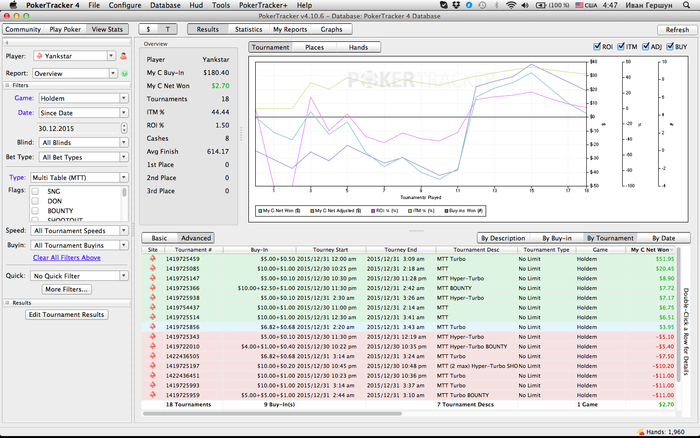This screenshot has width=700, height=438.
Task: Click the green icon next to Report dropdown
Action: (126, 73)
